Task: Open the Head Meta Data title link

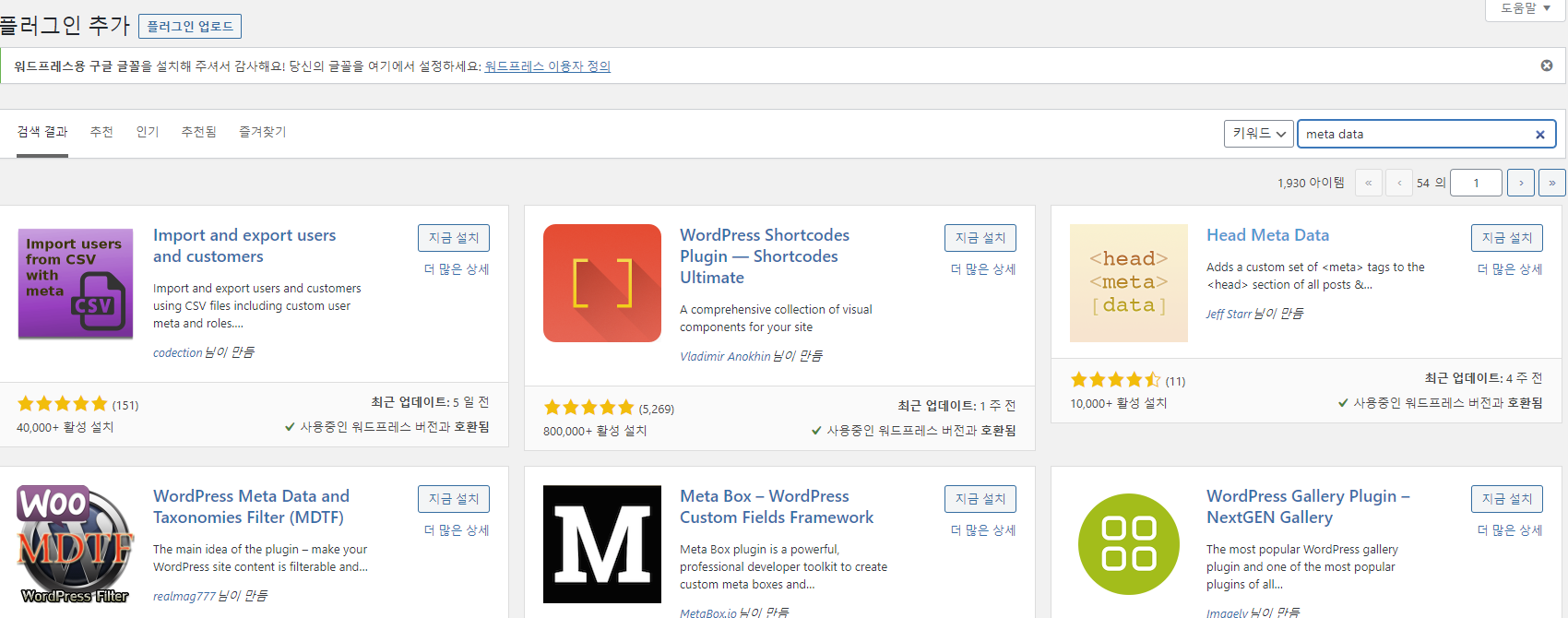Action: (1267, 235)
